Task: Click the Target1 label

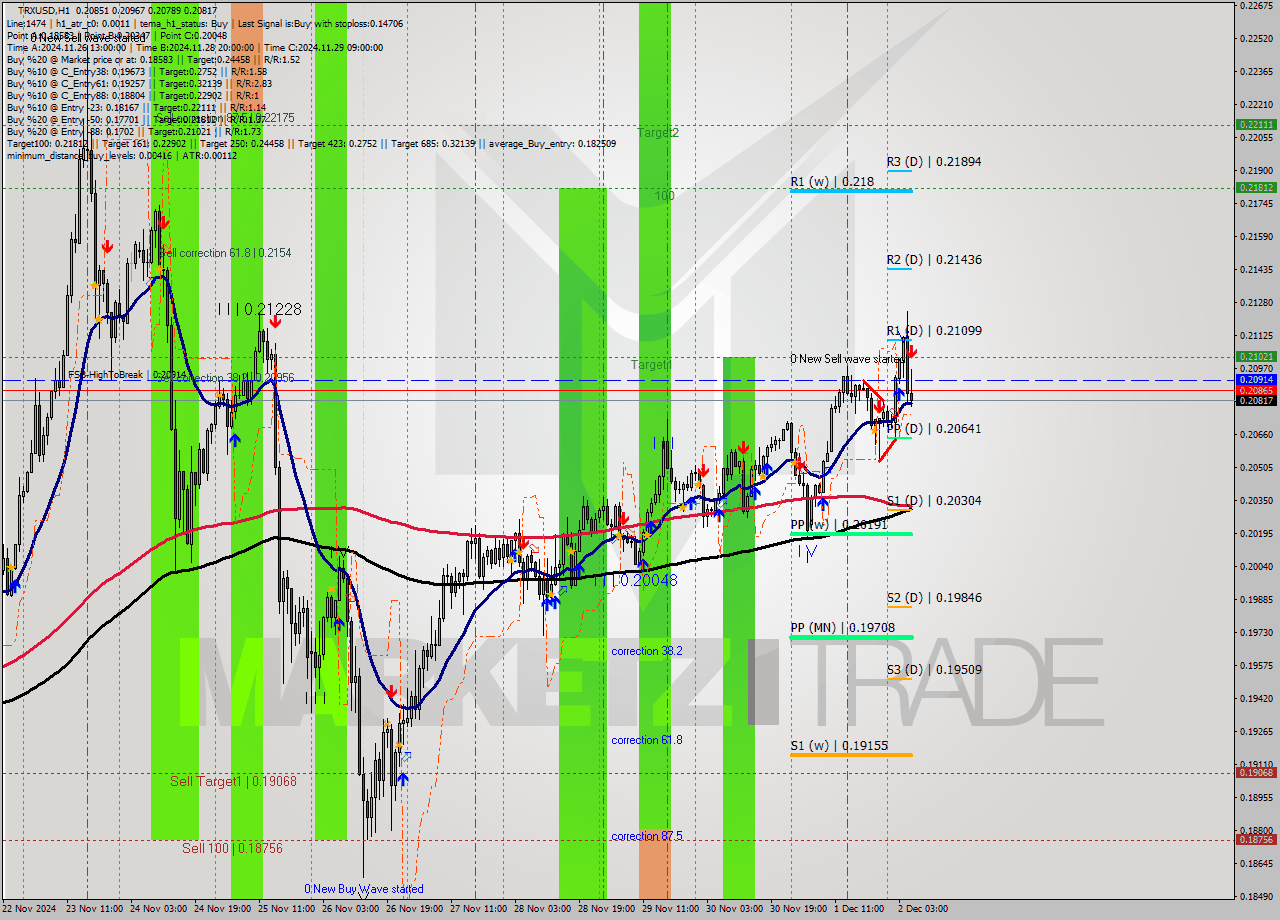Action: pyautogui.click(x=650, y=365)
